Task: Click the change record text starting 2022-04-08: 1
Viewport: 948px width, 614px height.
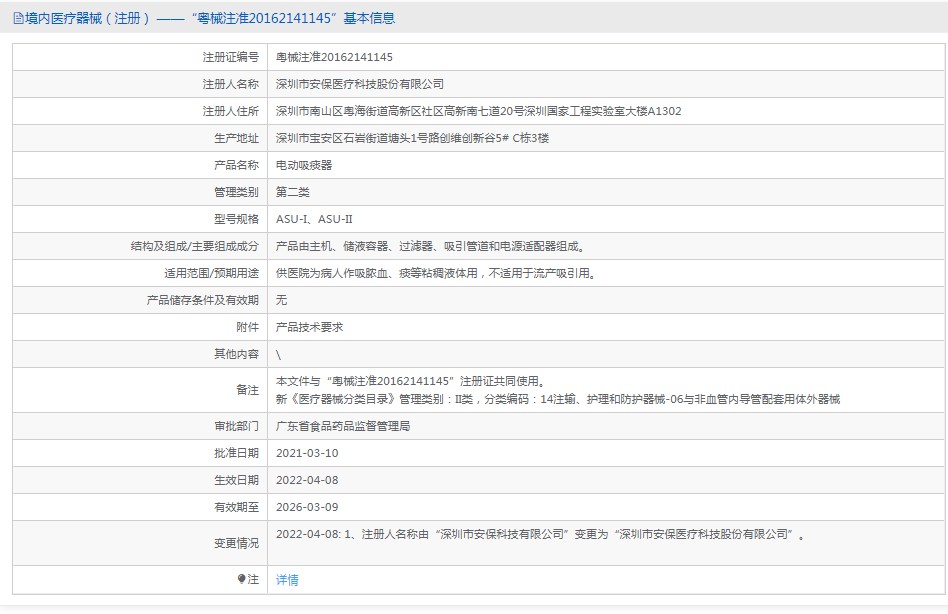Action: tap(541, 534)
